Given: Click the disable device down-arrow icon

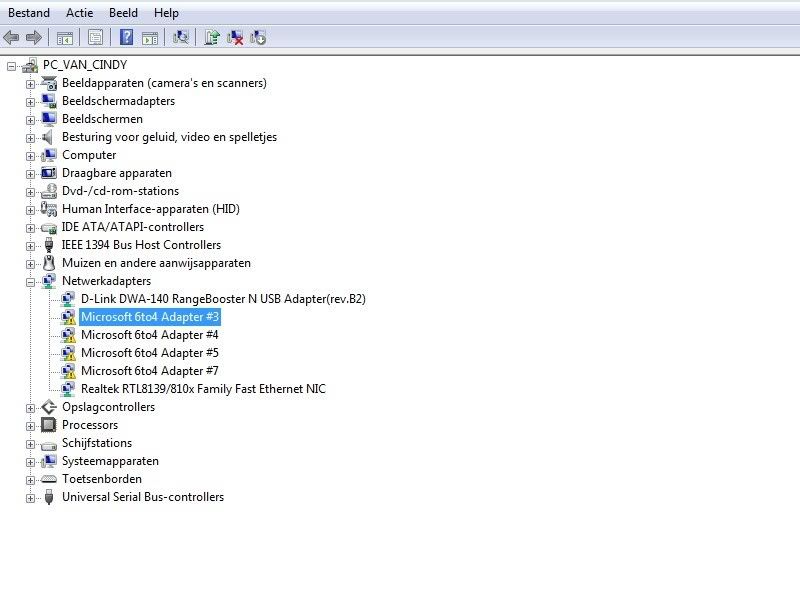Looking at the screenshot, I should 258,38.
